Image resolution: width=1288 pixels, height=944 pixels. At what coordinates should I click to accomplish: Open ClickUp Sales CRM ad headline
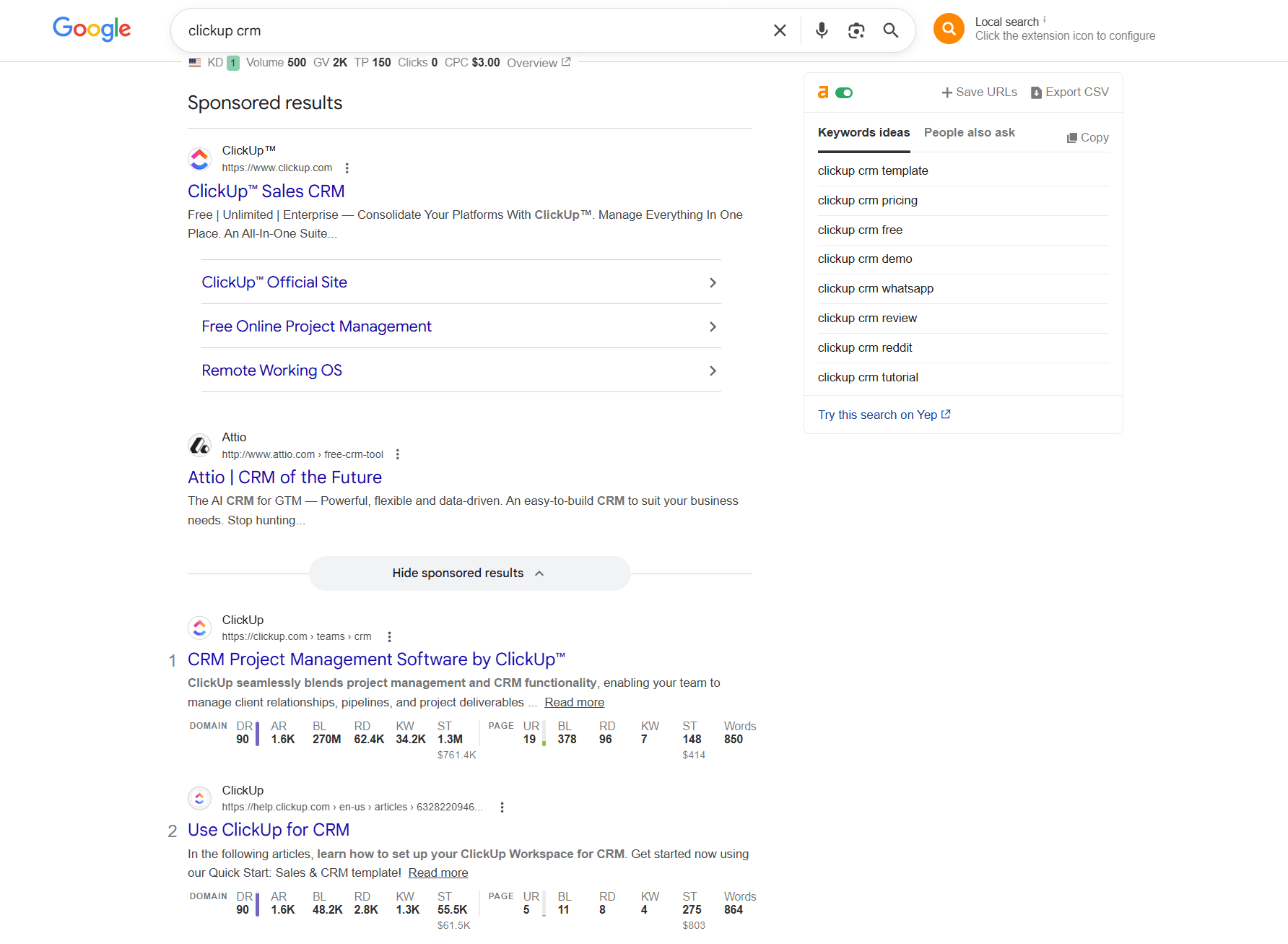pyautogui.click(x=266, y=191)
